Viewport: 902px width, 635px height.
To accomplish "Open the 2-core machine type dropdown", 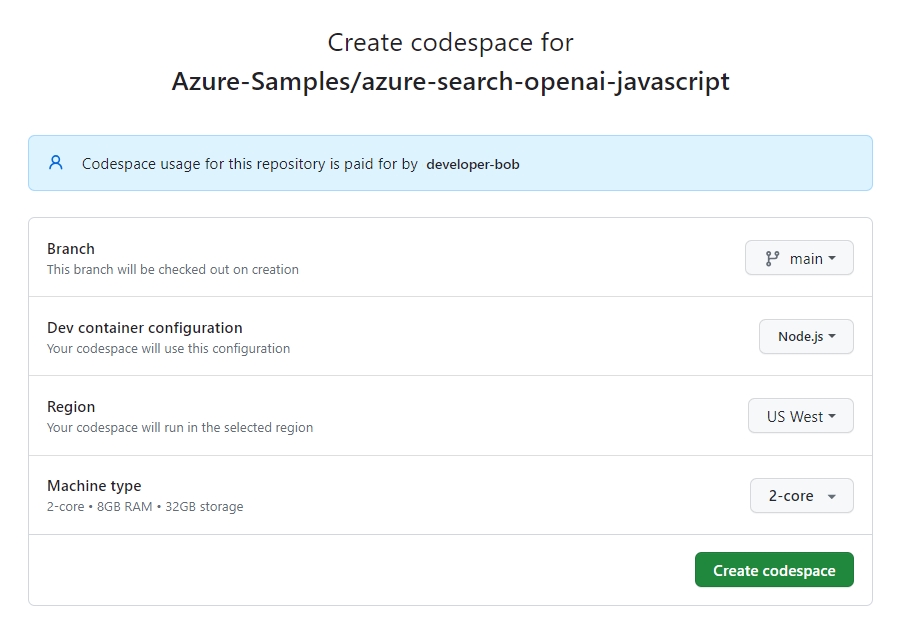I will [801, 495].
